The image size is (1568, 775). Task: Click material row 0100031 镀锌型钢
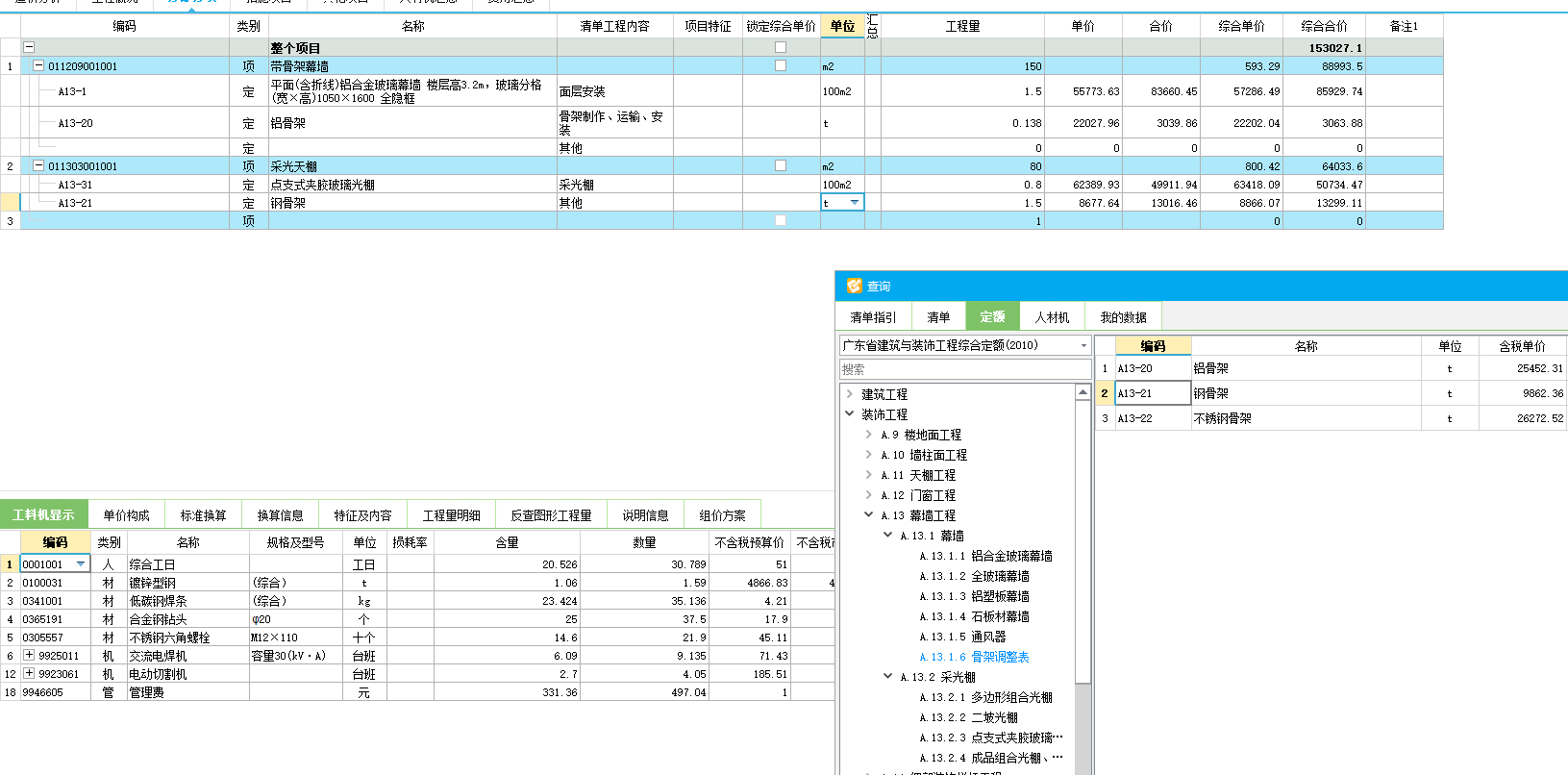click(x=417, y=582)
